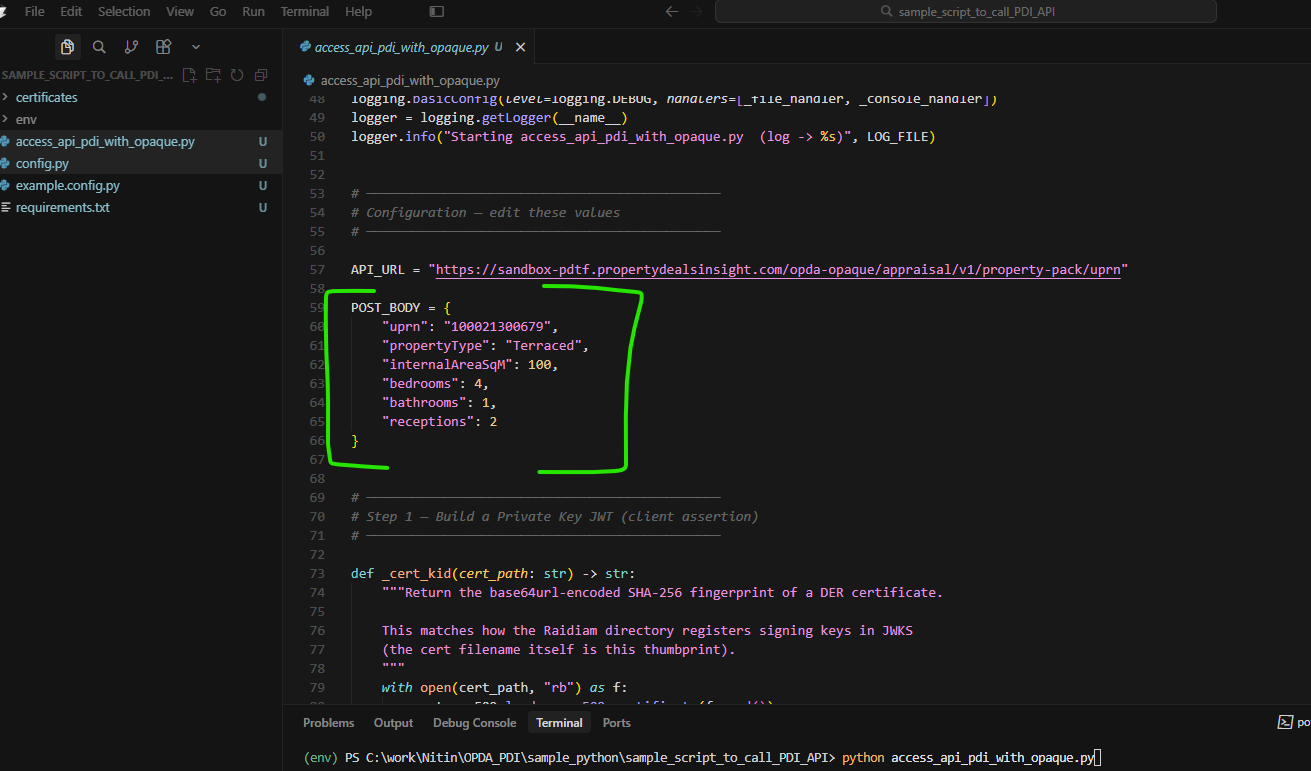Open the Run menu
The image size is (1311, 771).
[x=254, y=12]
